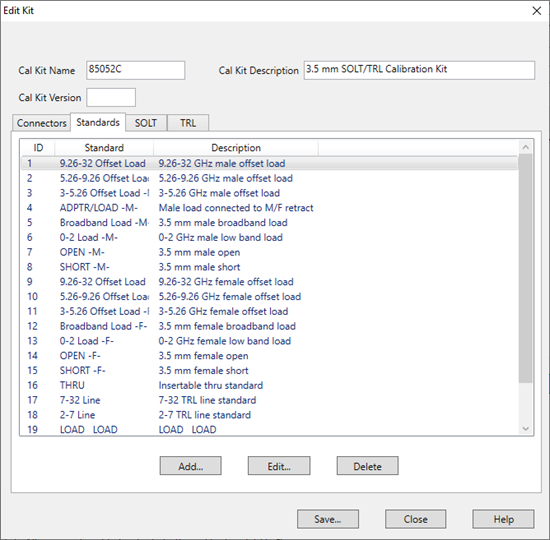The image size is (550, 540).
Task: Click the scroll up arrow of standards list
Action: [525, 147]
